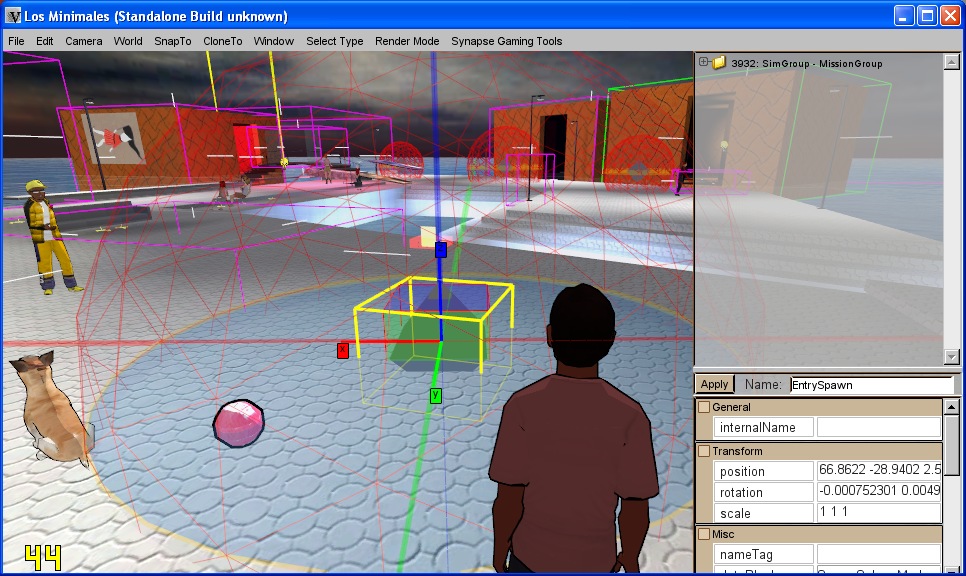The width and height of the screenshot is (966, 576).
Task: Open the Synapse Gaming Tools menu
Action: [506, 41]
